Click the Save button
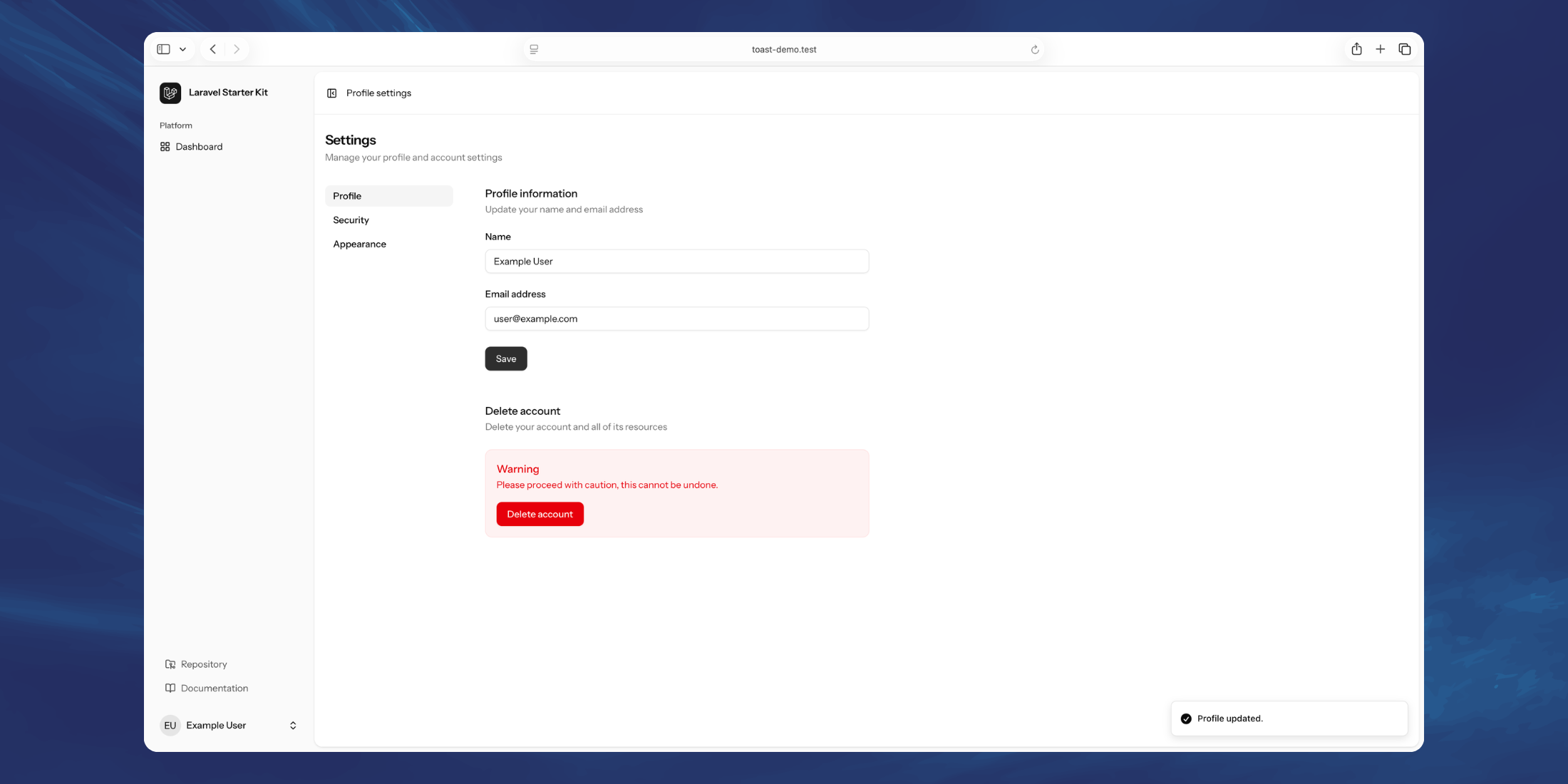This screenshot has height=784, width=1568. coord(505,359)
